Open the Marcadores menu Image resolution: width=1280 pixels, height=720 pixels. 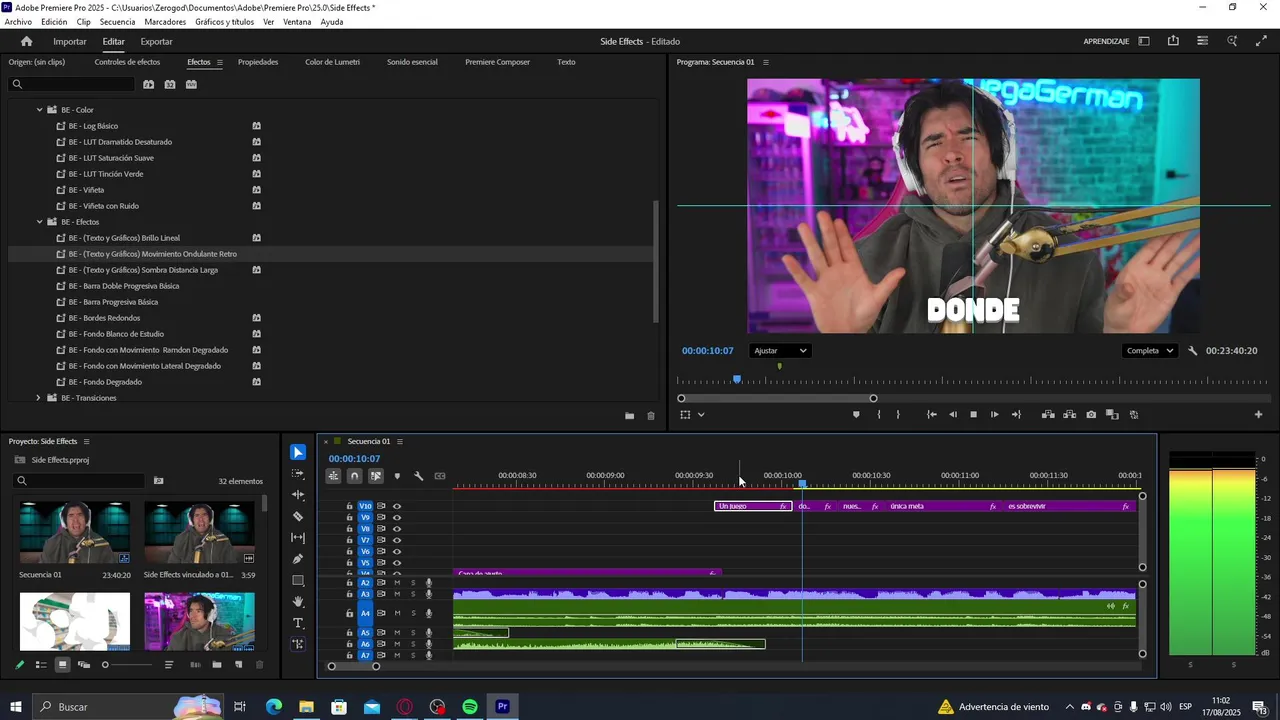(x=165, y=22)
